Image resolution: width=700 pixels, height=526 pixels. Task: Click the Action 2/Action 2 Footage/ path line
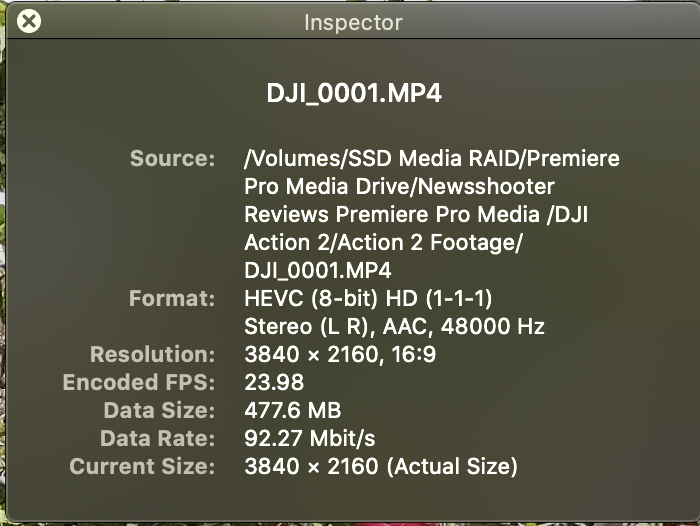coord(383,243)
